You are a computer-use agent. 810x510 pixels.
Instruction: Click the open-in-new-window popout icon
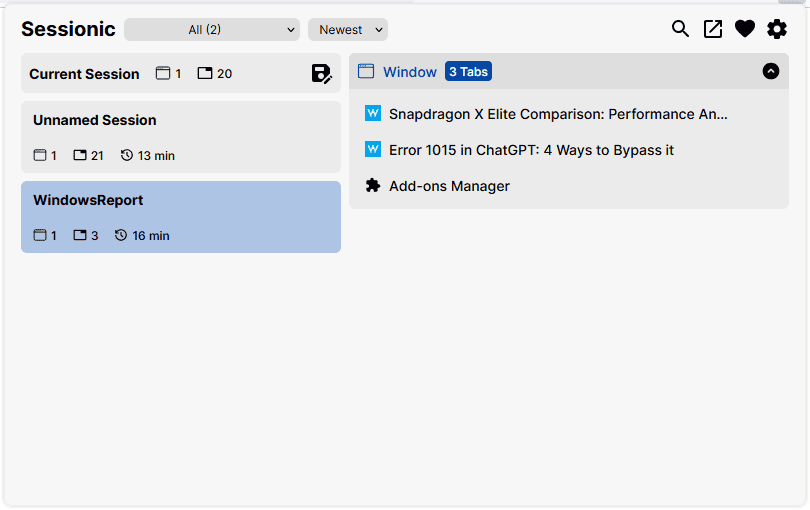tap(713, 29)
